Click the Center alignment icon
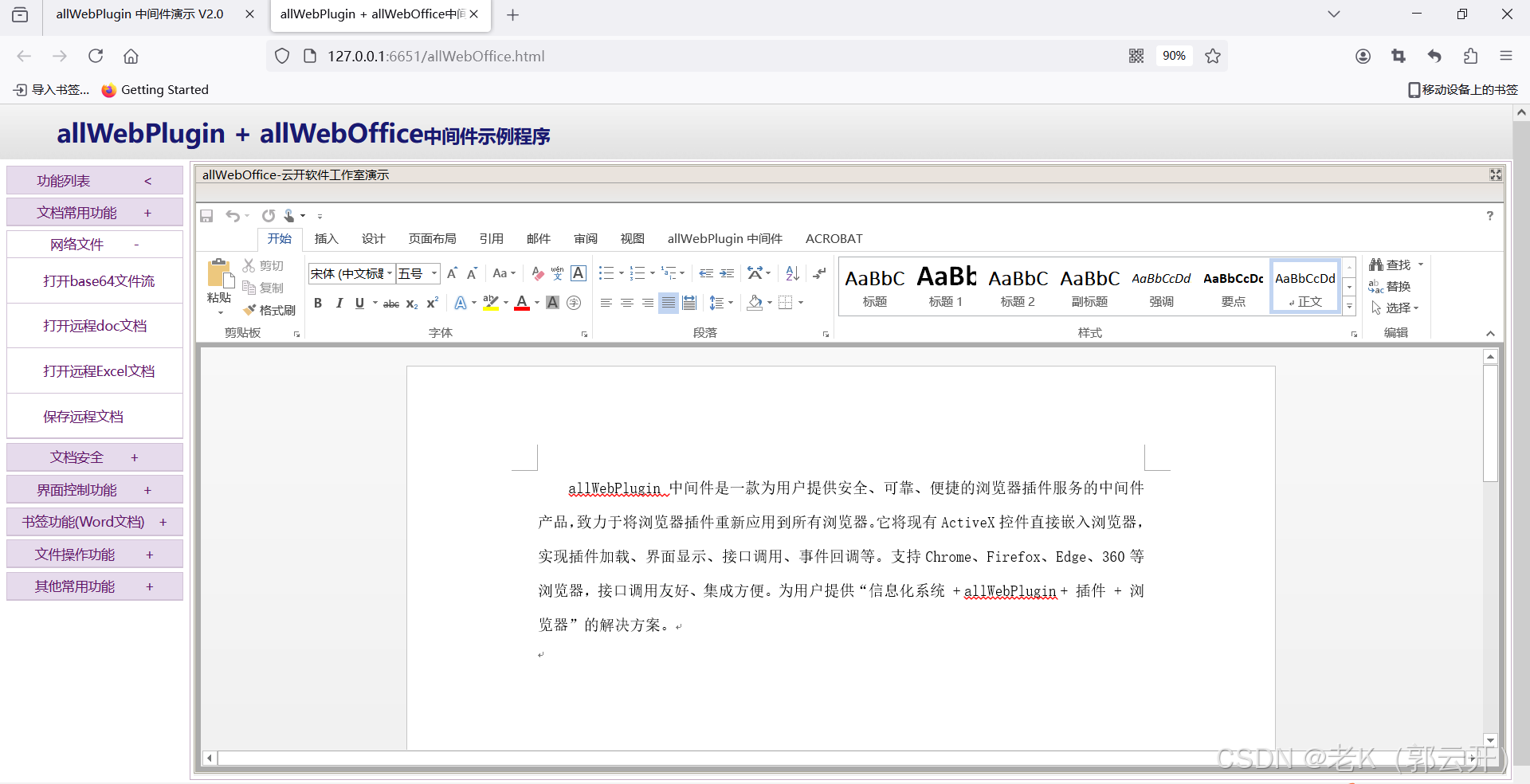1530x784 pixels. 627,303
